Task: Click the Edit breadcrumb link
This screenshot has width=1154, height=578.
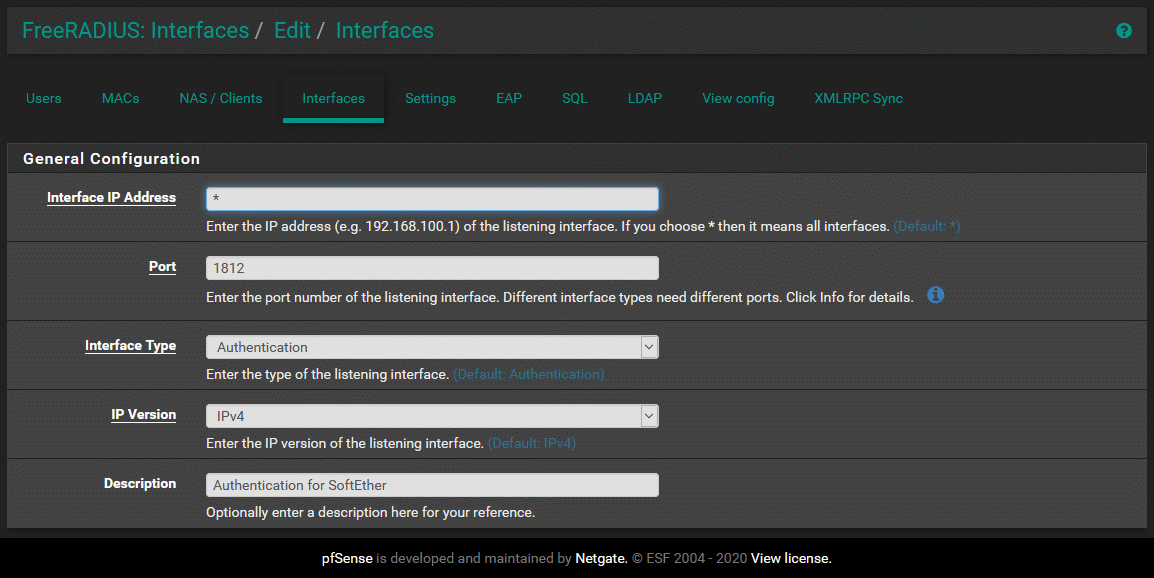Action: [292, 30]
